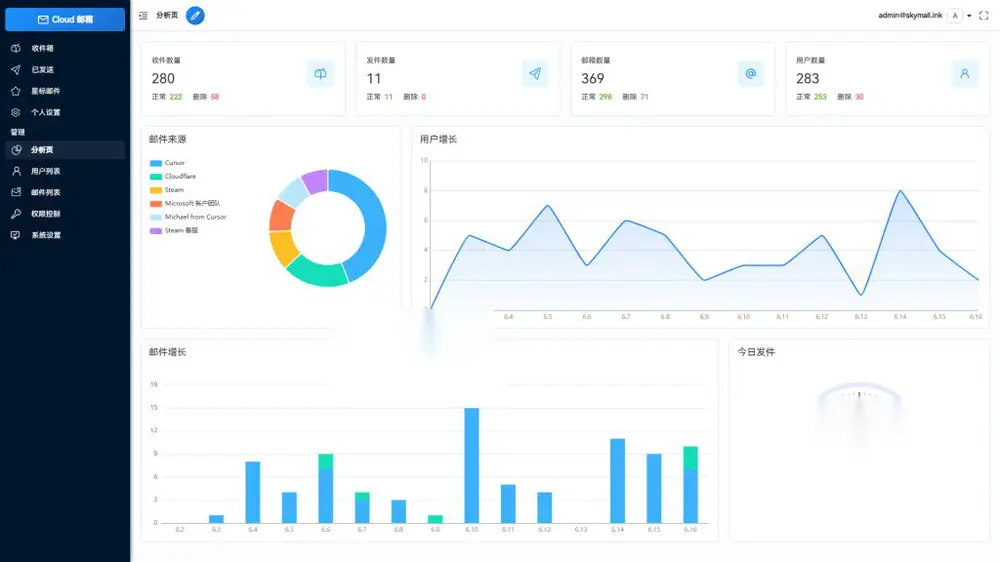Toggle the Michael from Cursor legend entry
The image size is (1000, 562).
tap(188, 217)
